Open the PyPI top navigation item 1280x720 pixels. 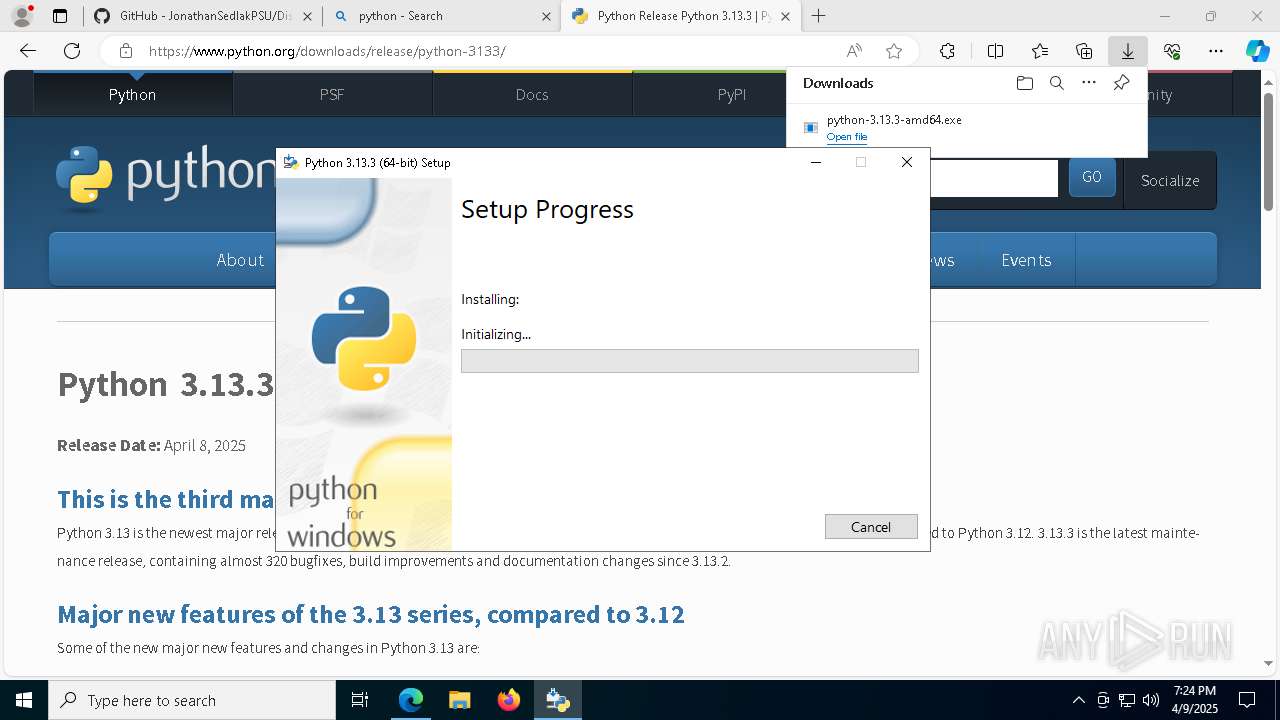tap(732, 94)
